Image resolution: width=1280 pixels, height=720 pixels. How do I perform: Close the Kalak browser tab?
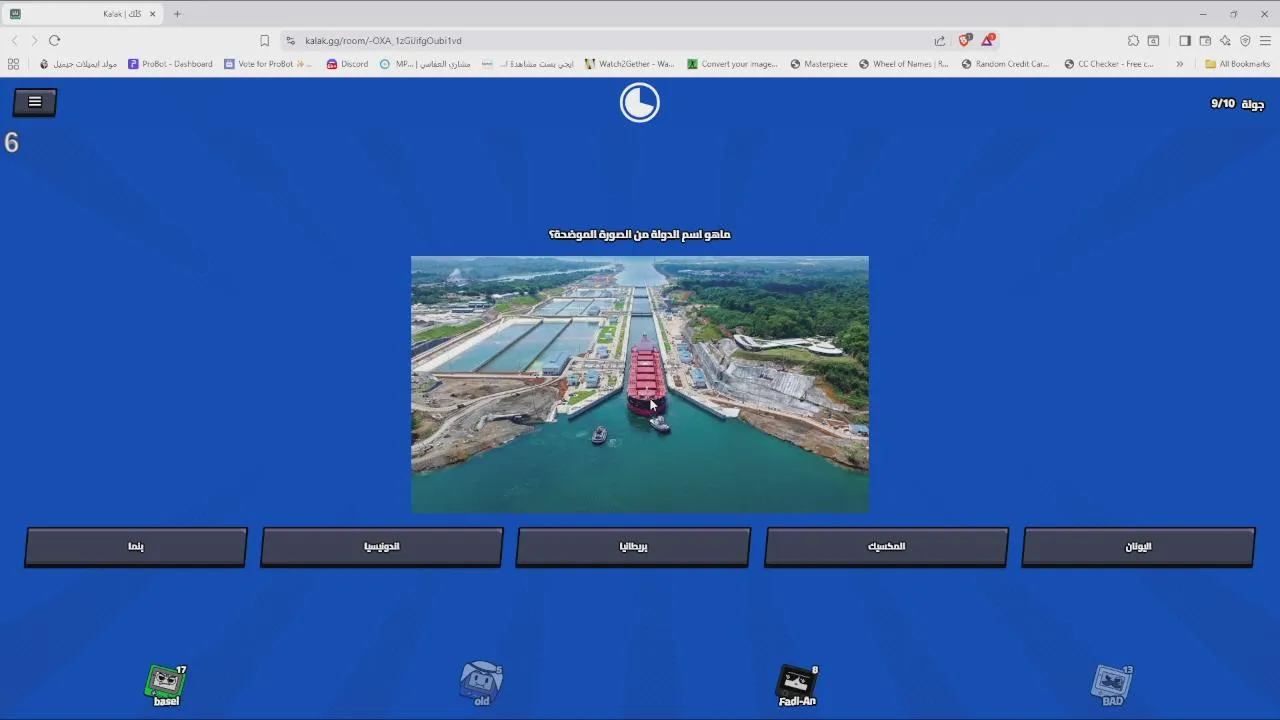click(152, 14)
